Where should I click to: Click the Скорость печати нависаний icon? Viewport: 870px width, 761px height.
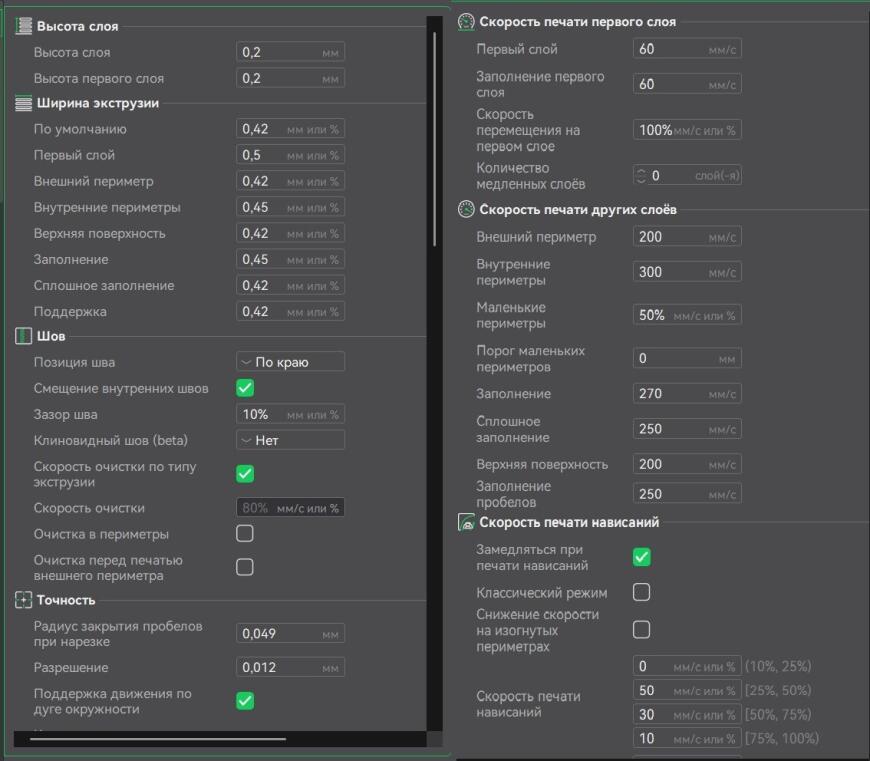coord(466,522)
